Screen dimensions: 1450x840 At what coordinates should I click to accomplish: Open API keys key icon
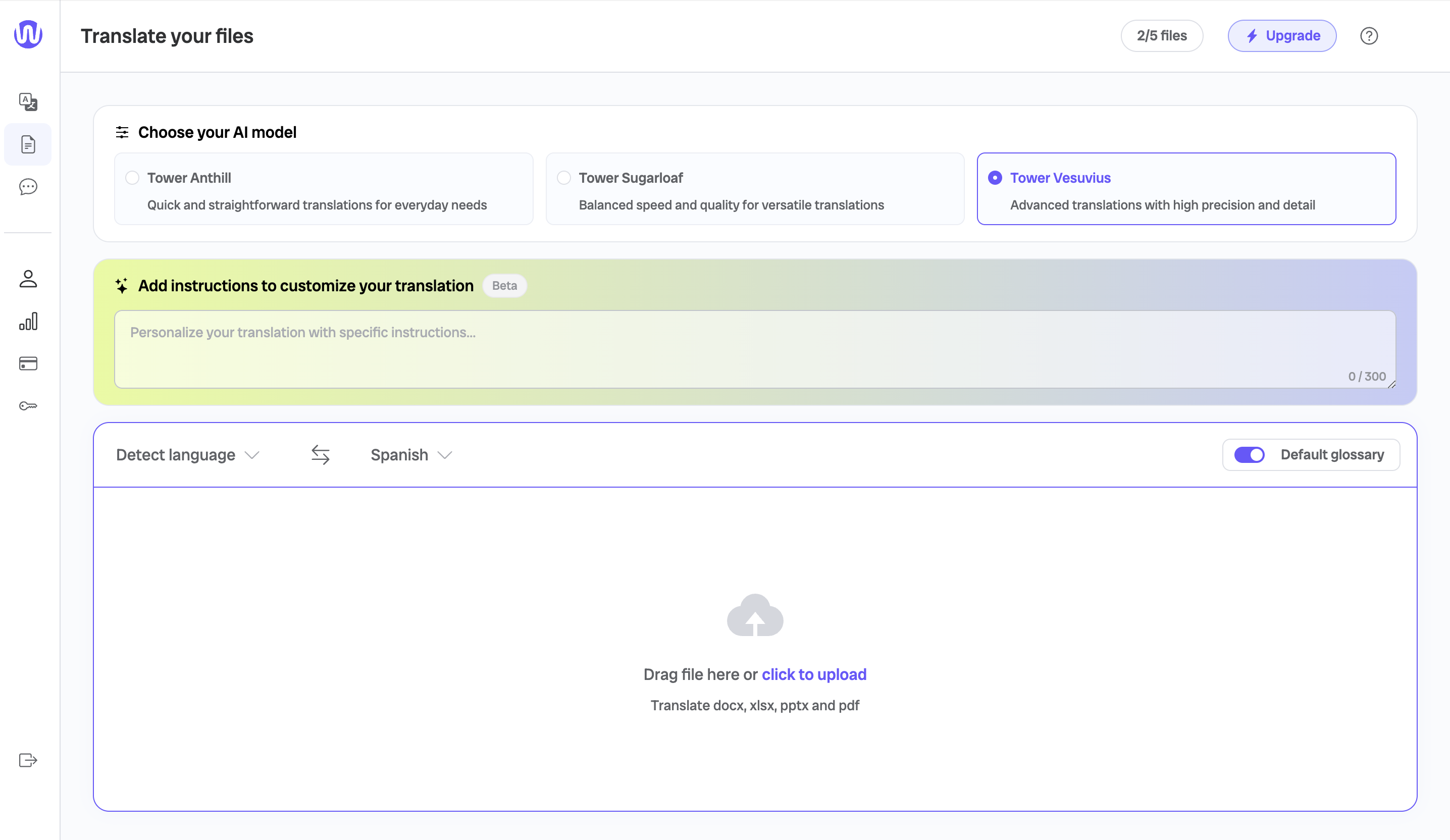28,406
